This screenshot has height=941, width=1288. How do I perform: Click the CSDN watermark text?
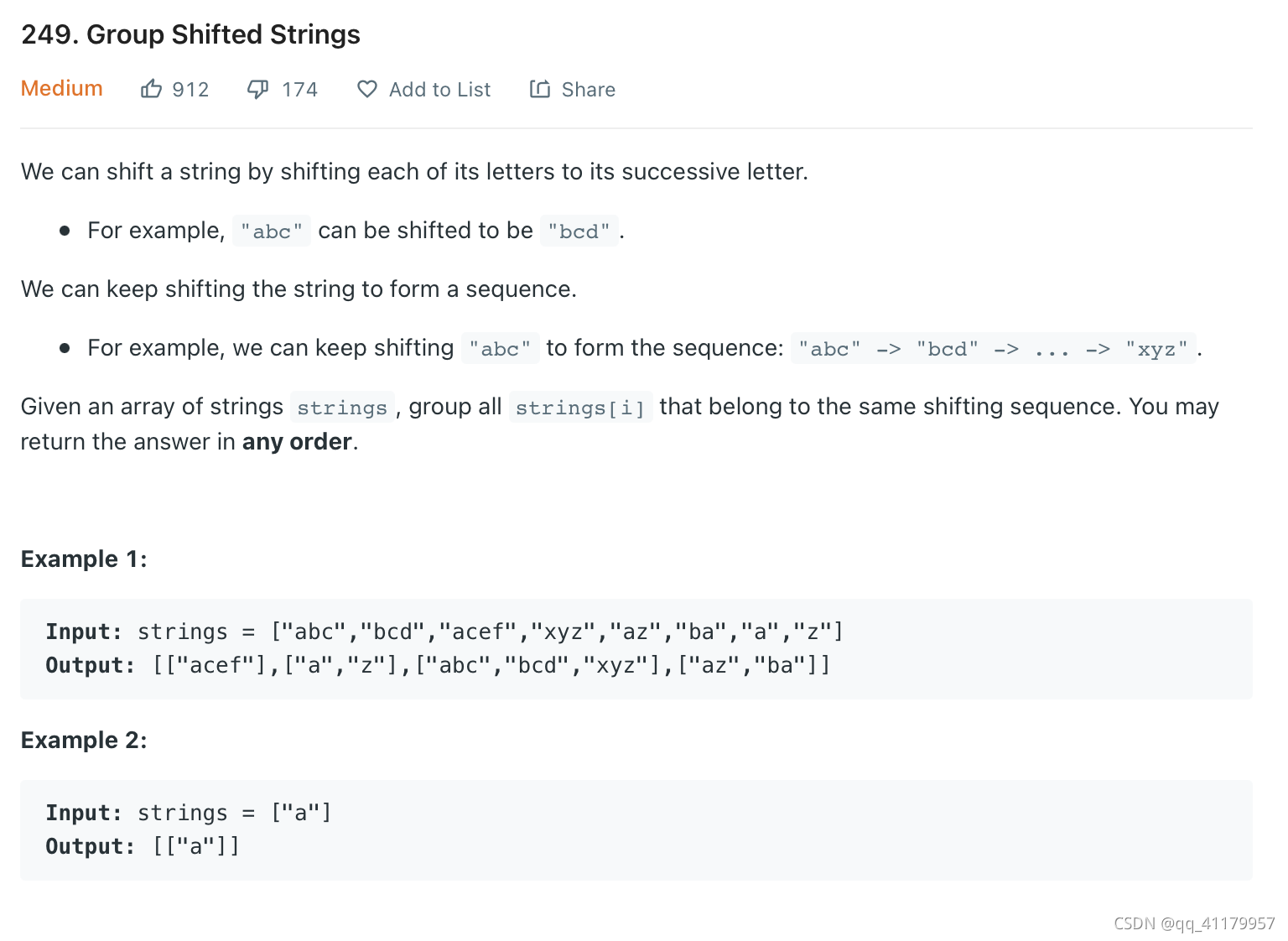point(1193,923)
